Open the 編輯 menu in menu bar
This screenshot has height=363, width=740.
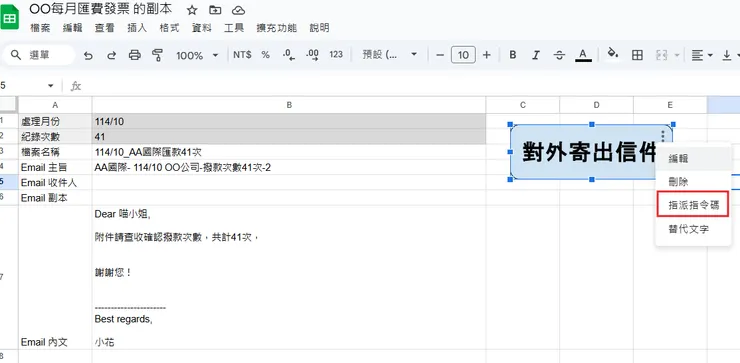[x=73, y=28]
